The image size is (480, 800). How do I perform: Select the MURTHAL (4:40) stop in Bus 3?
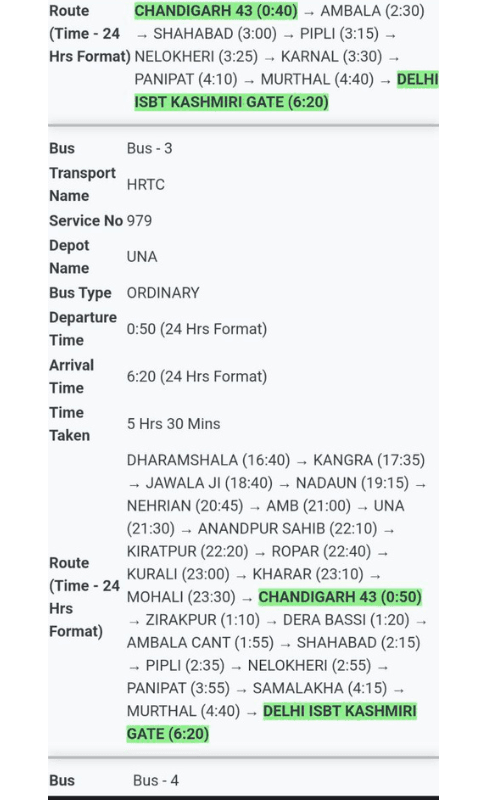coord(183,711)
